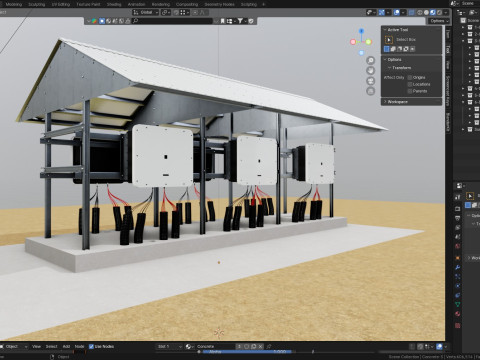Open the Options dropdown in viewport
This screenshot has width=480, height=360.
[x=439, y=21]
